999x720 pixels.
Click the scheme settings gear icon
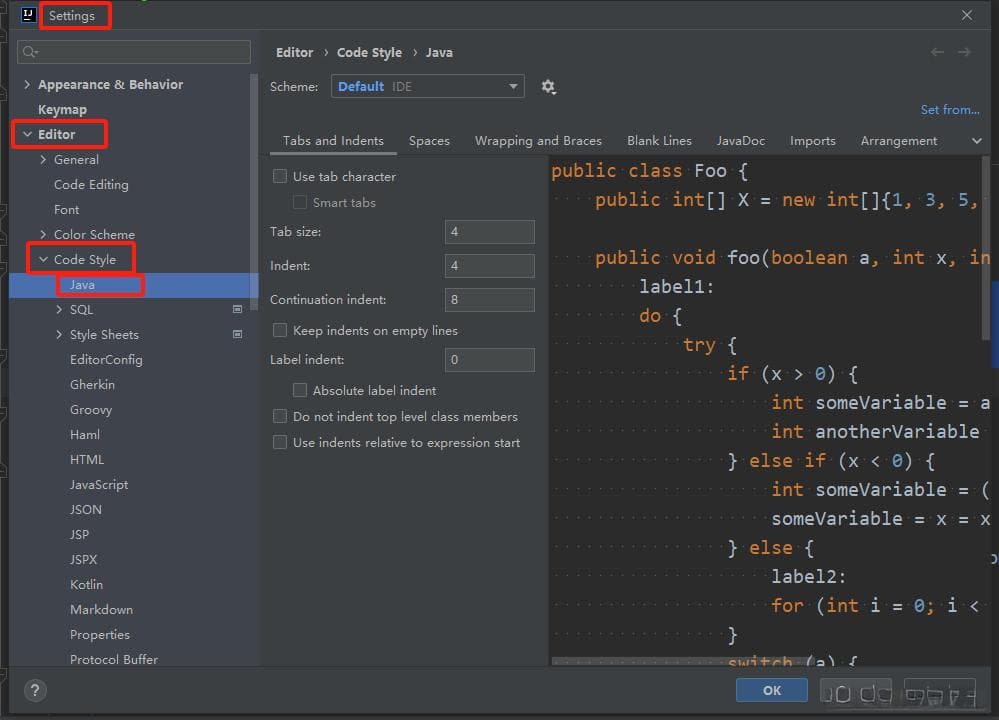point(548,87)
